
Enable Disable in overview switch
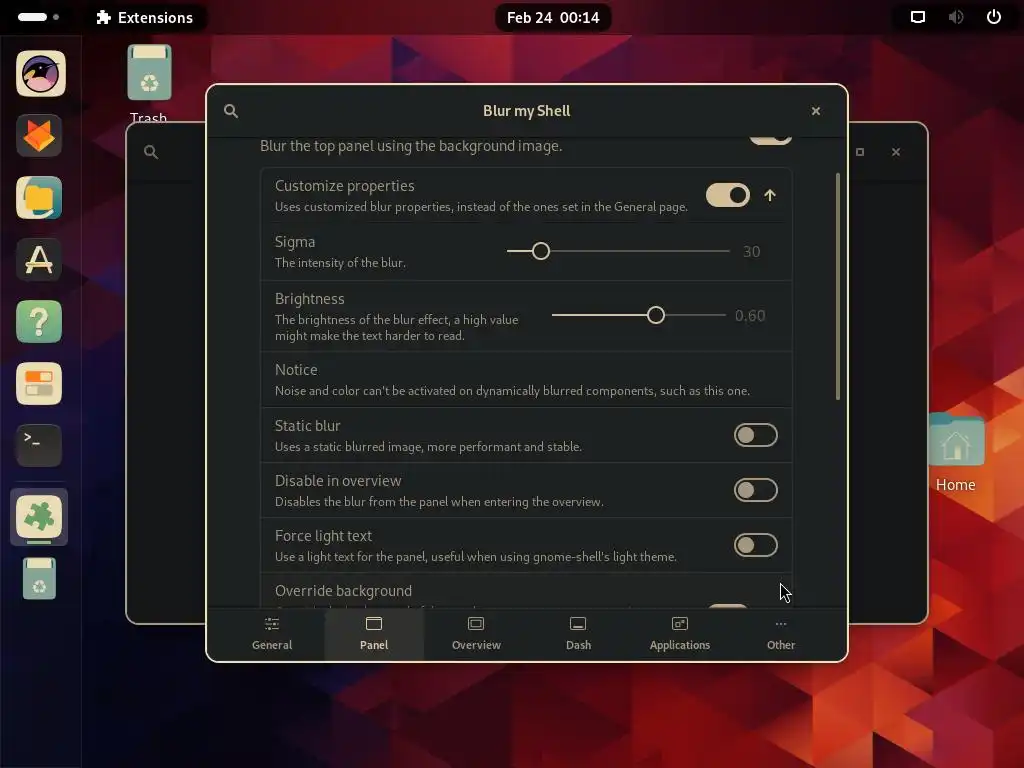(x=756, y=490)
